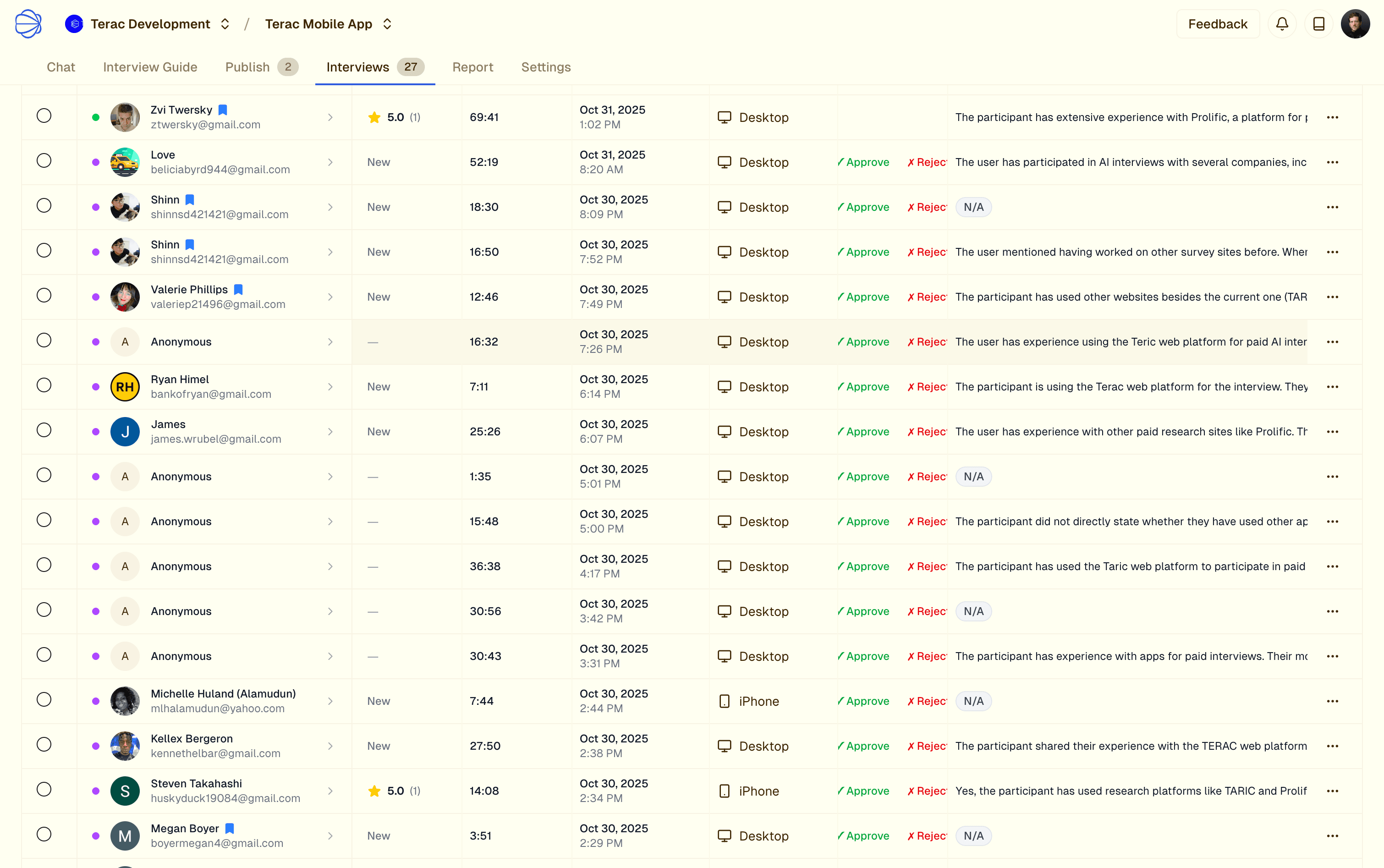Click Kellex Bergeron's profile photo
Viewport: 1384px width, 868px height.
(125, 746)
